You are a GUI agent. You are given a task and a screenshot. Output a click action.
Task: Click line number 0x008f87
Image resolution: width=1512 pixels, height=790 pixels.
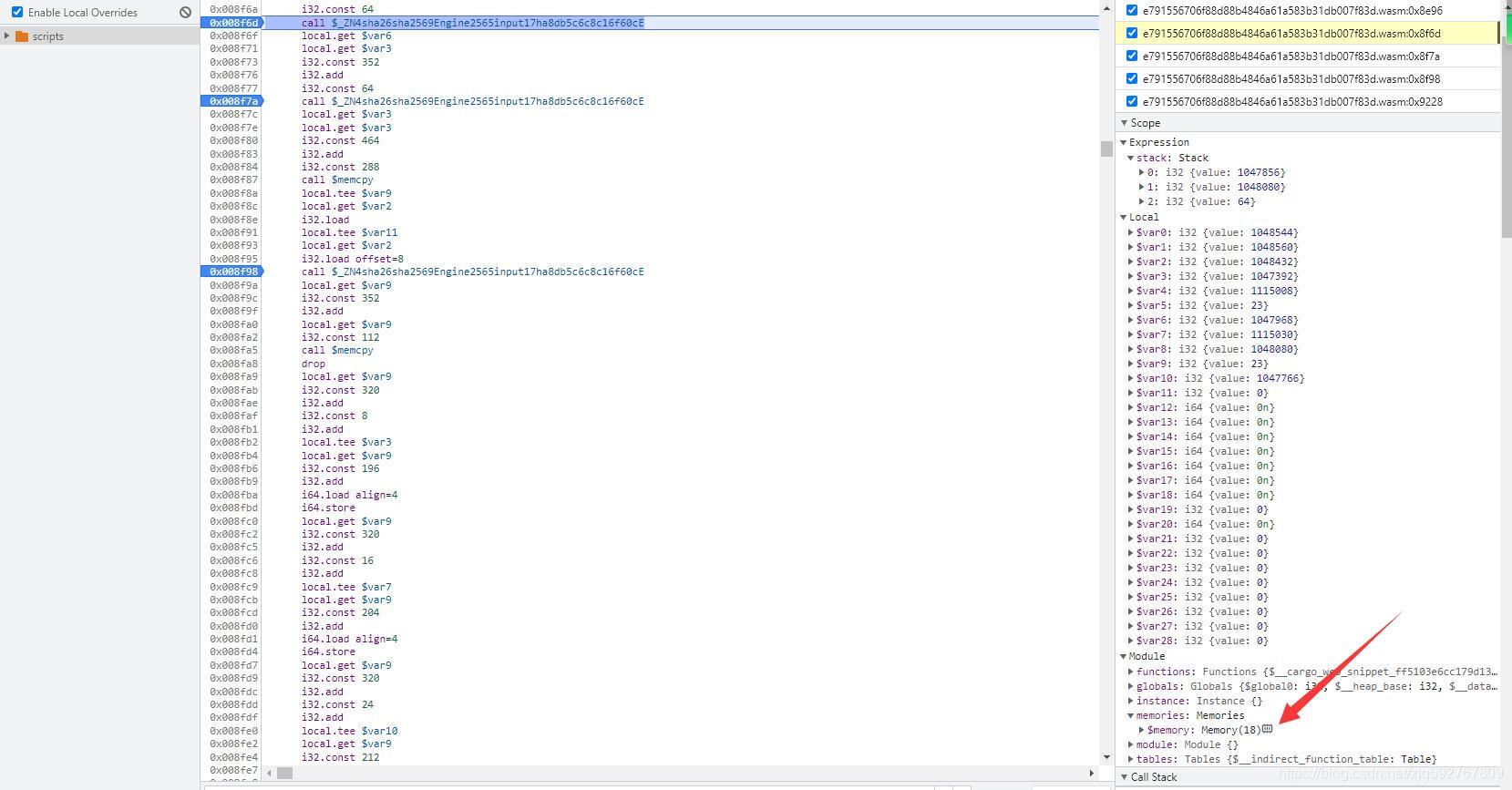coord(233,180)
